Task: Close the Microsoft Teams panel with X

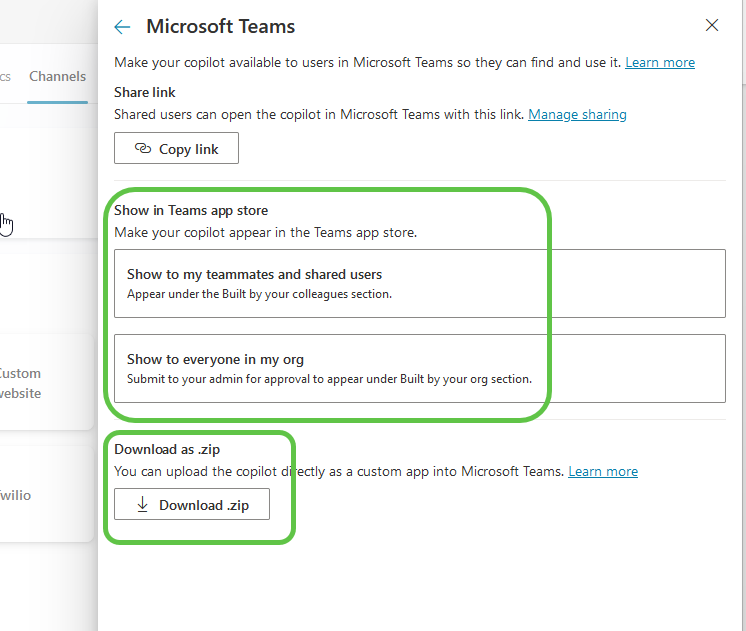Action: [x=712, y=26]
